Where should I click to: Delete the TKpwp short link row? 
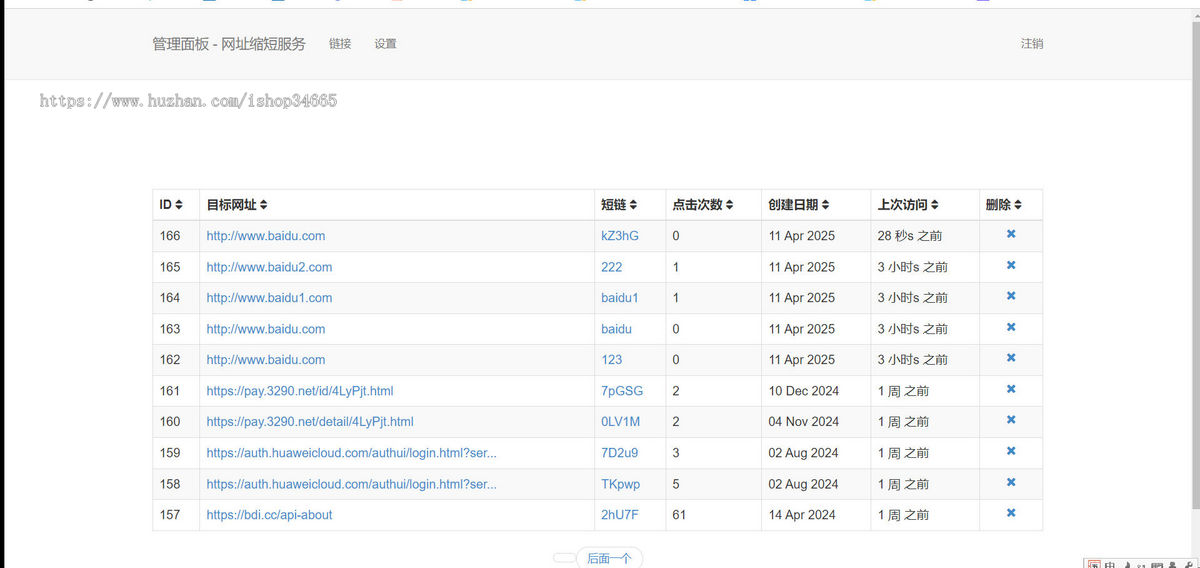point(1011,482)
